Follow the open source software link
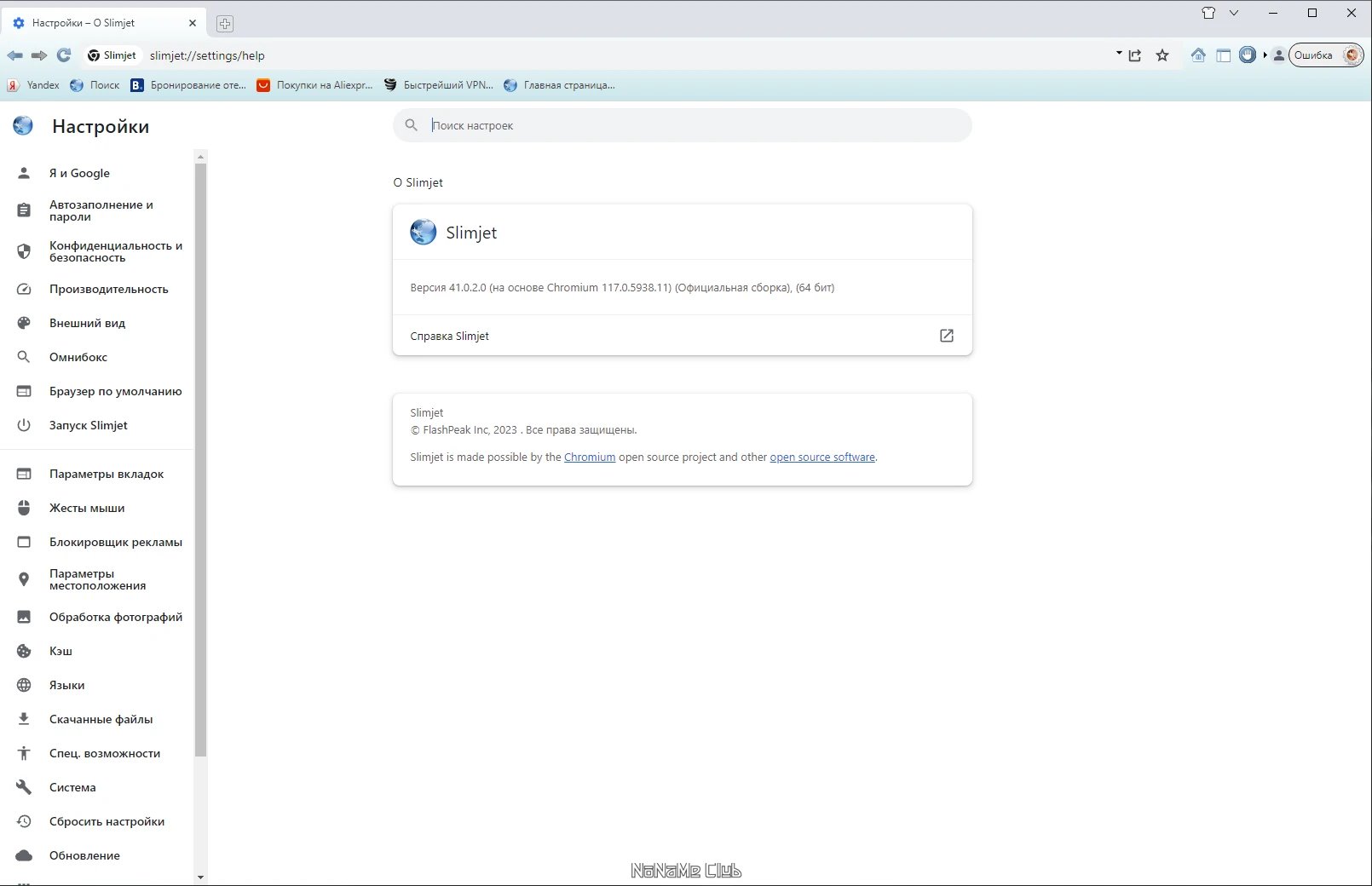The width and height of the screenshot is (1372, 886). click(x=822, y=457)
